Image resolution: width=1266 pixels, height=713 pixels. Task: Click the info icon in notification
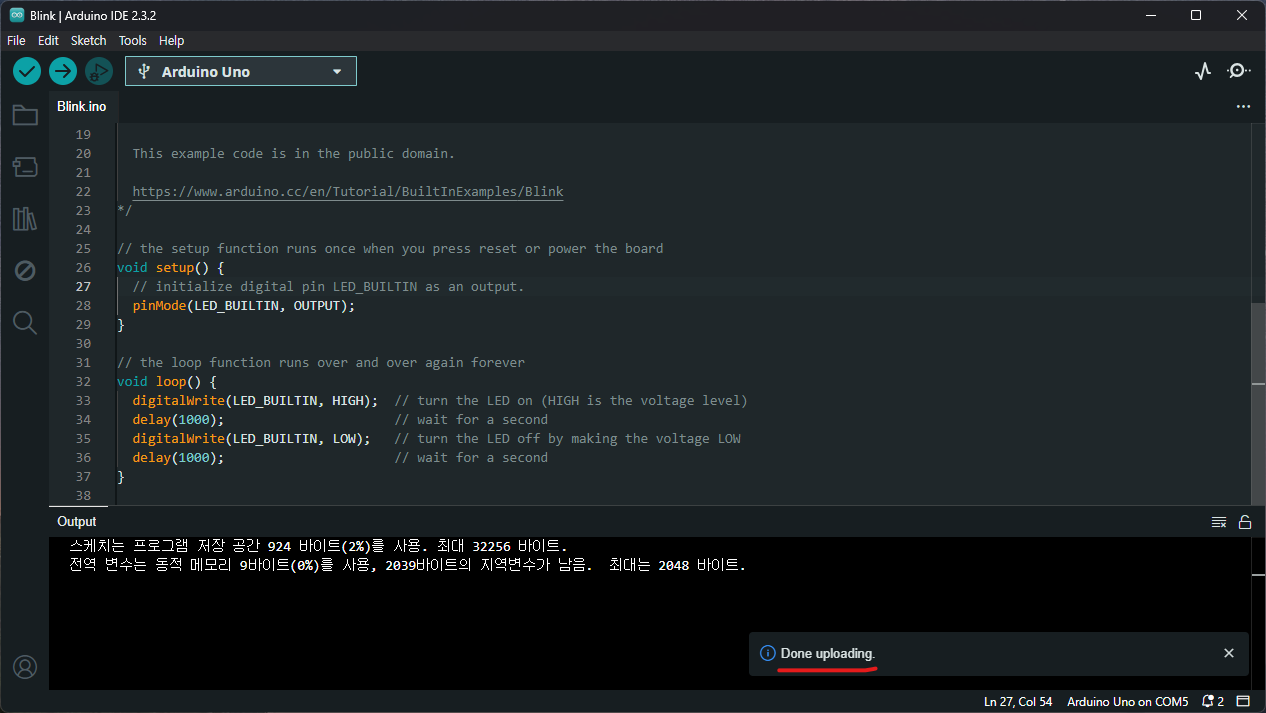[768, 653]
